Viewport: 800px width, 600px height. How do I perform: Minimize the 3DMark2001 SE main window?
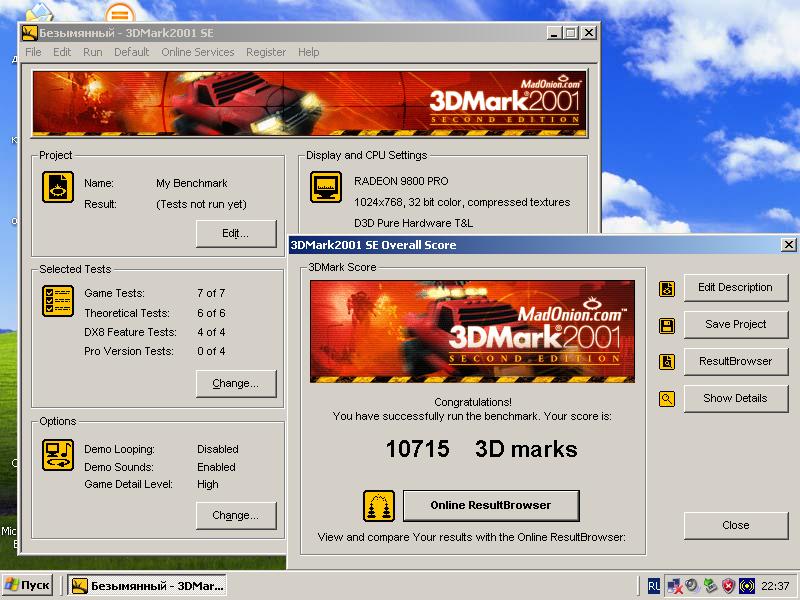554,33
